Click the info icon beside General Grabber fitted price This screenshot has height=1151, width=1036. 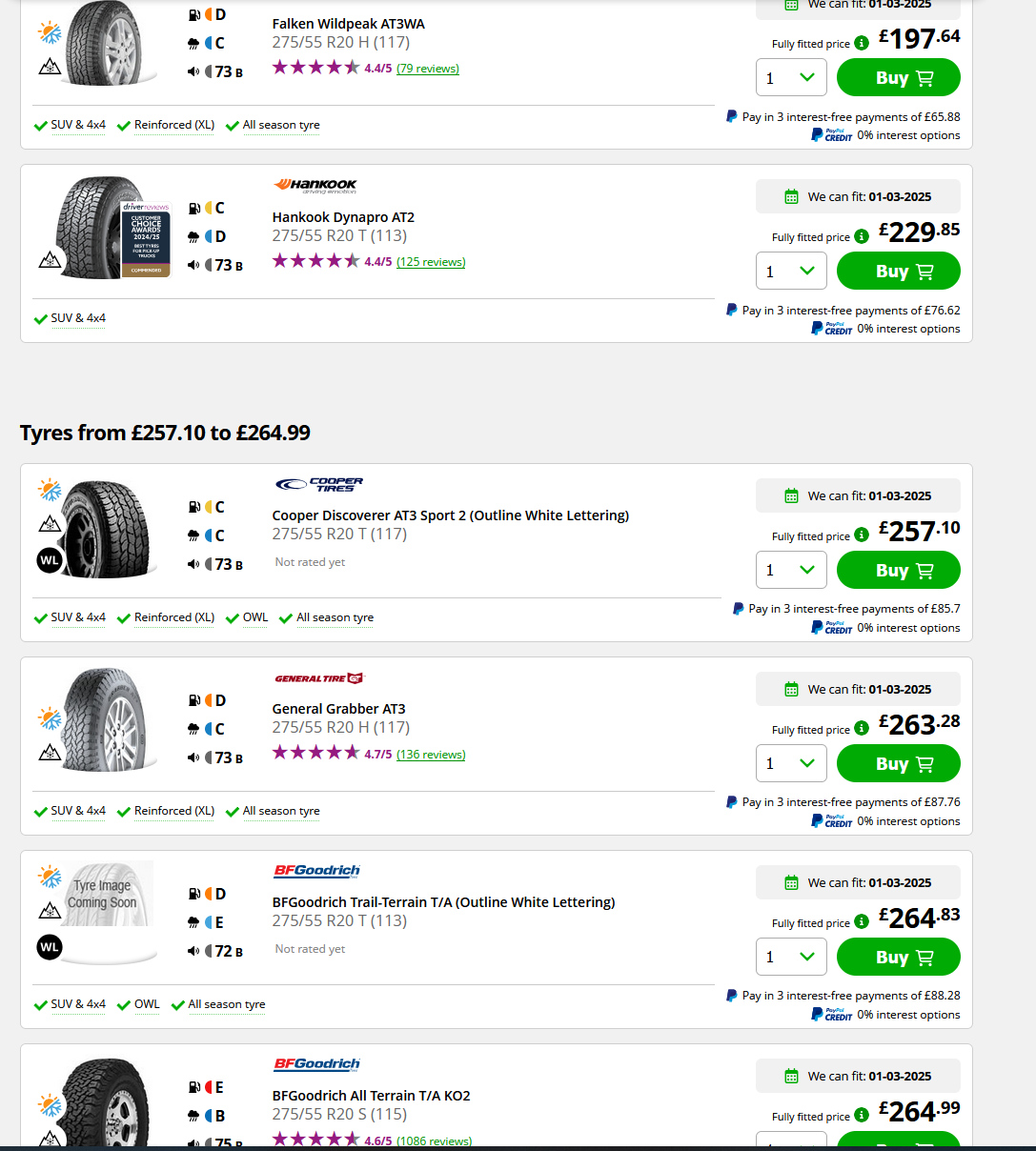(x=862, y=729)
